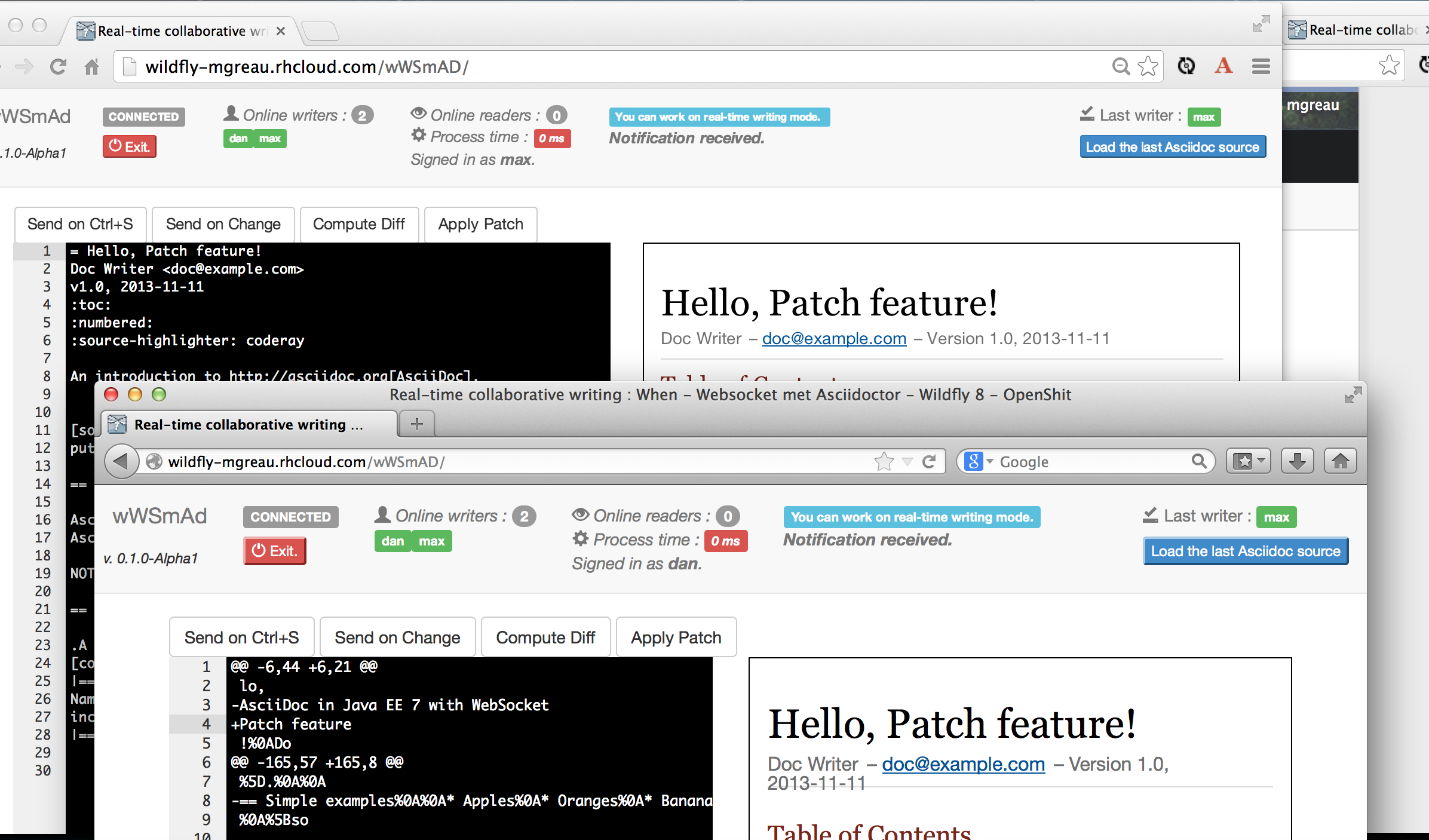Click 'Load the last Asciidoc source' in Chrome

1172,147
